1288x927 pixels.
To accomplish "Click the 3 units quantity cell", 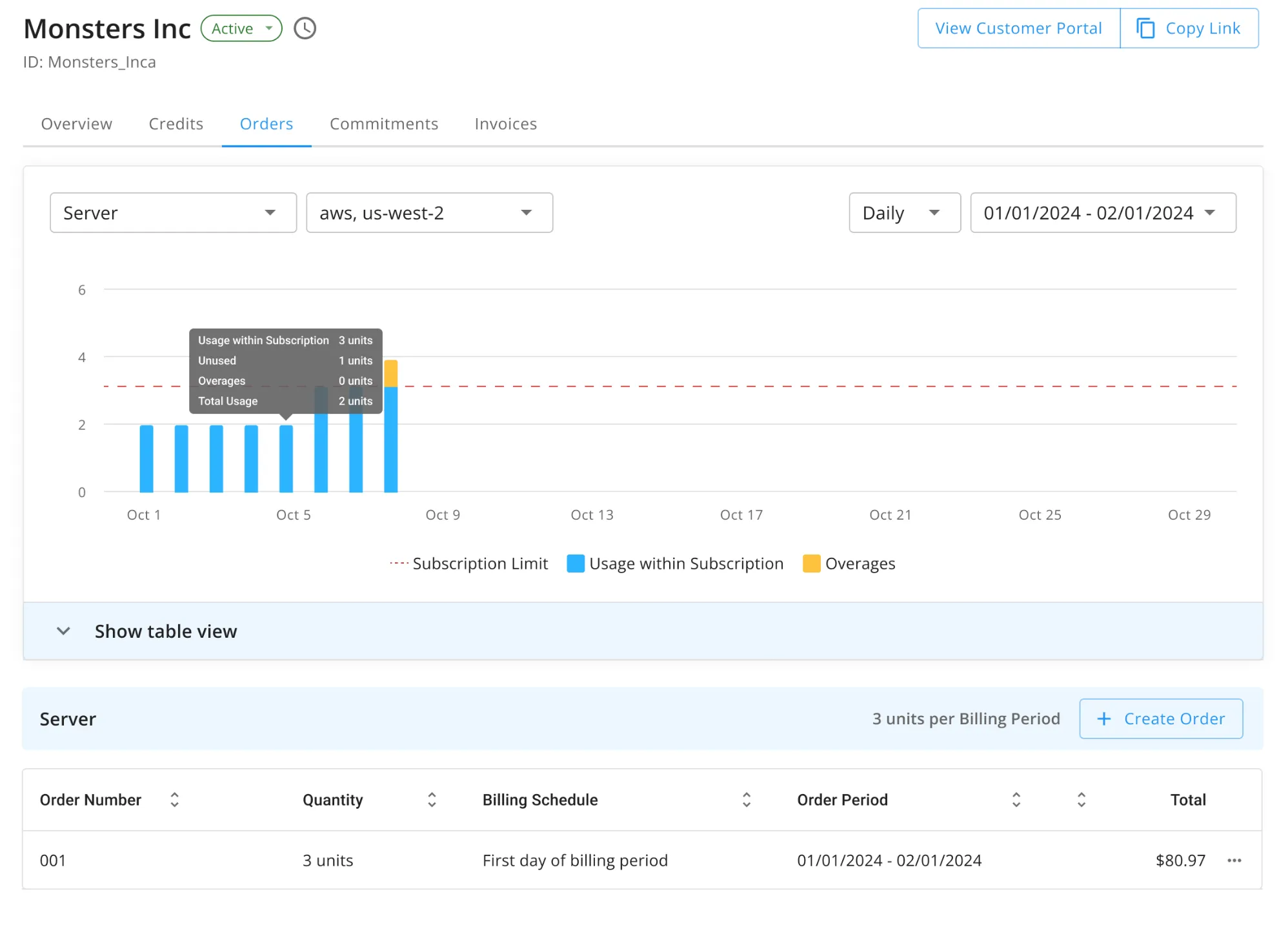I will point(328,860).
